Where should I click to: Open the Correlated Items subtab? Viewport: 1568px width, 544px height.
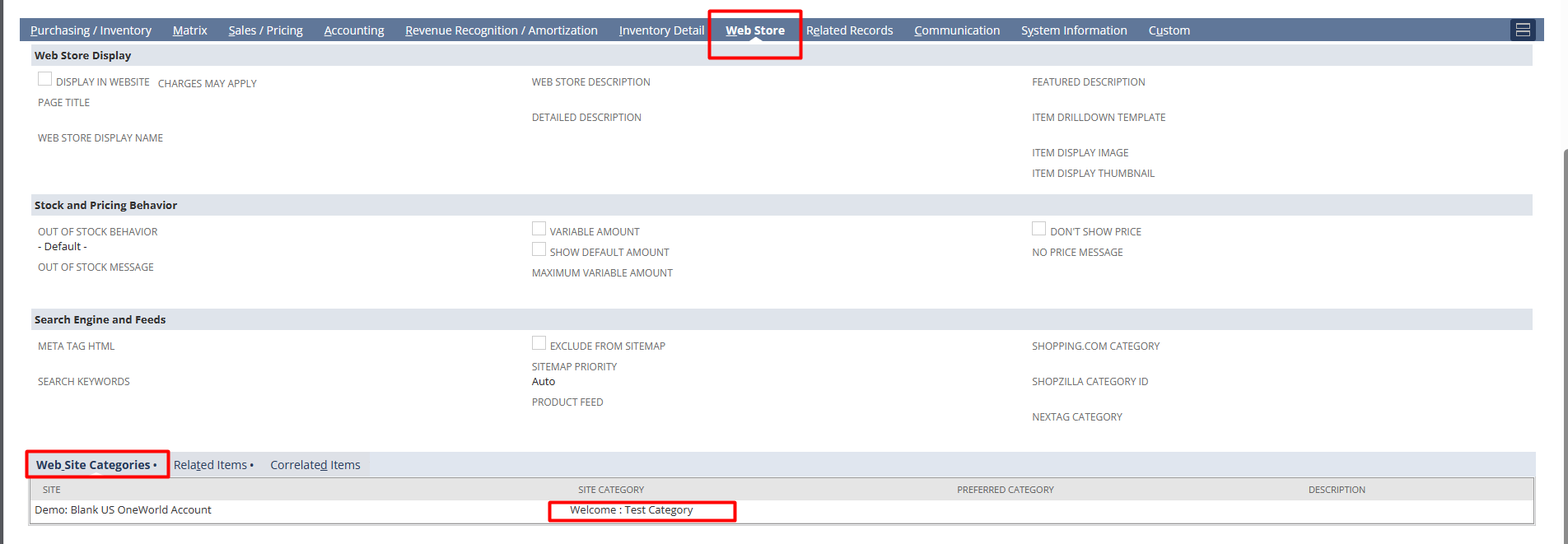pos(315,465)
